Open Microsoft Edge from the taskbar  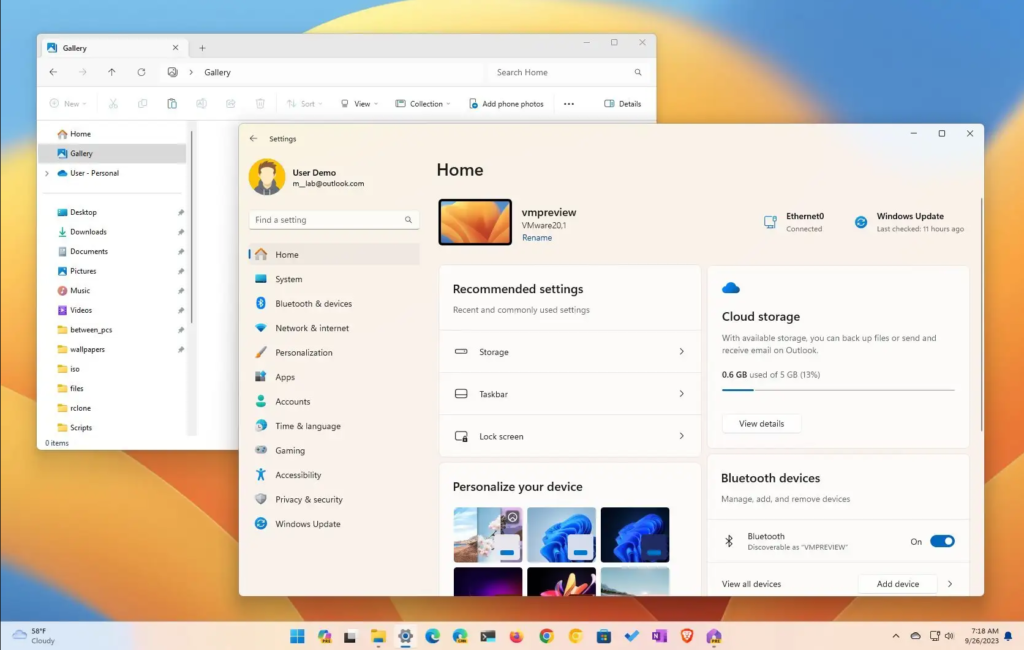(432, 636)
